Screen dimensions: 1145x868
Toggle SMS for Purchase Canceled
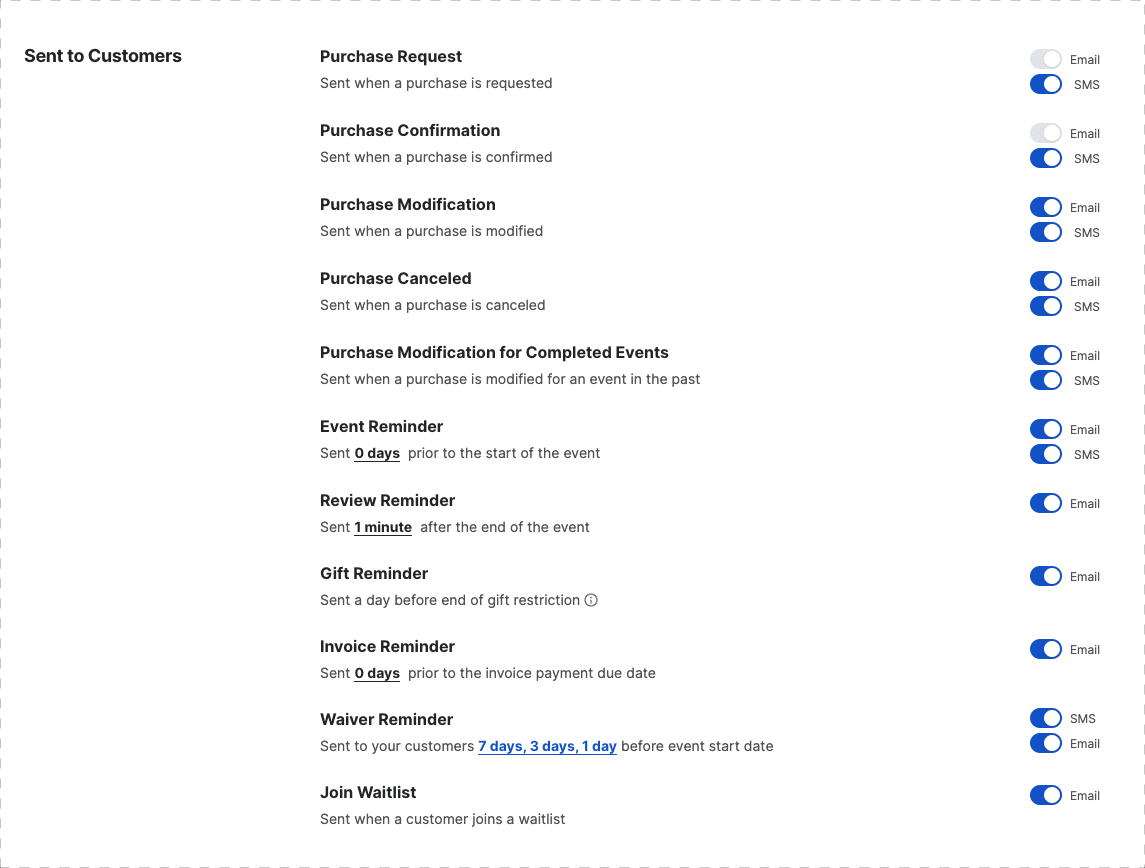click(x=1046, y=306)
